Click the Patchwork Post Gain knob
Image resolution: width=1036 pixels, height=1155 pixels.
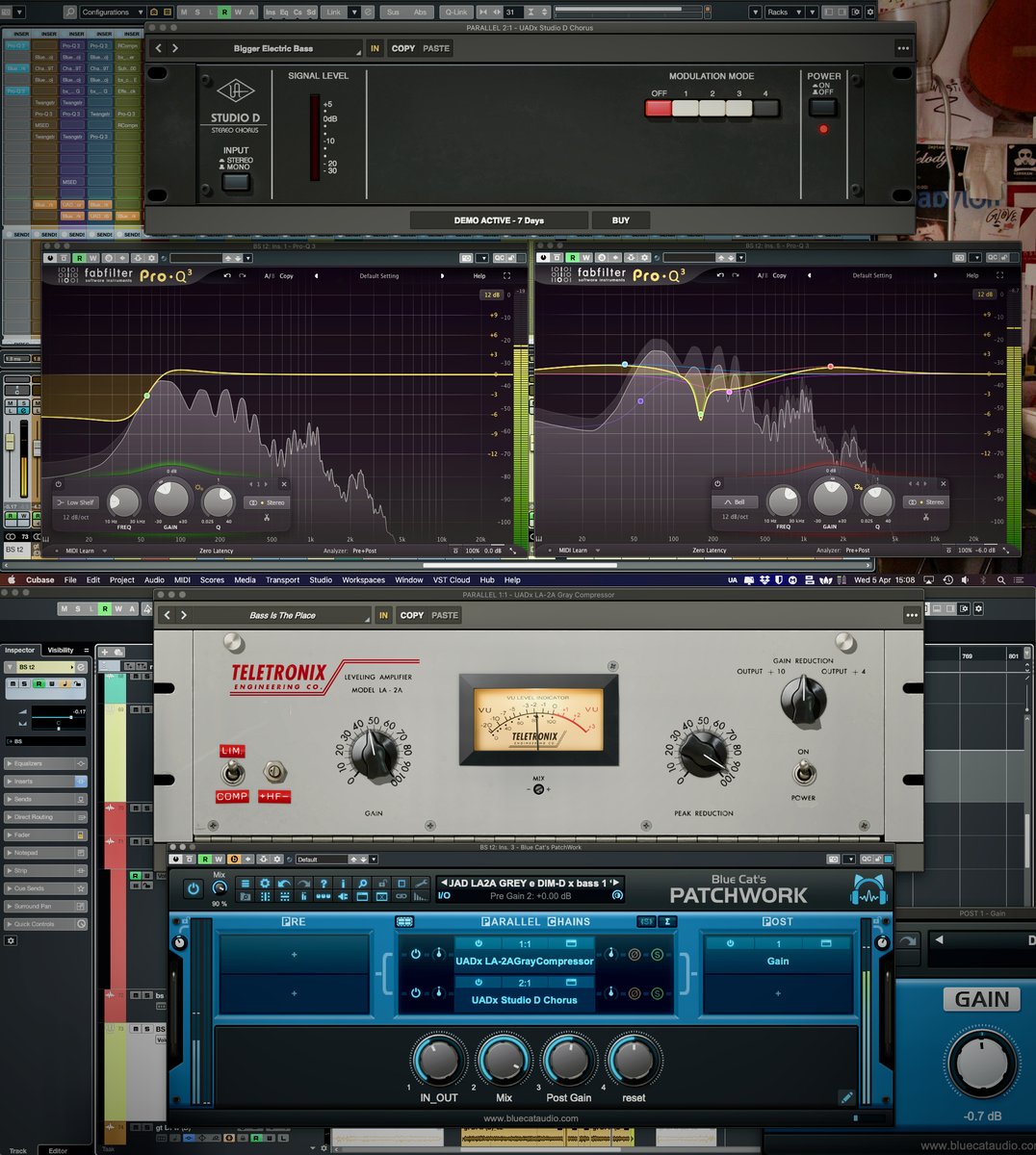coord(568,1062)
